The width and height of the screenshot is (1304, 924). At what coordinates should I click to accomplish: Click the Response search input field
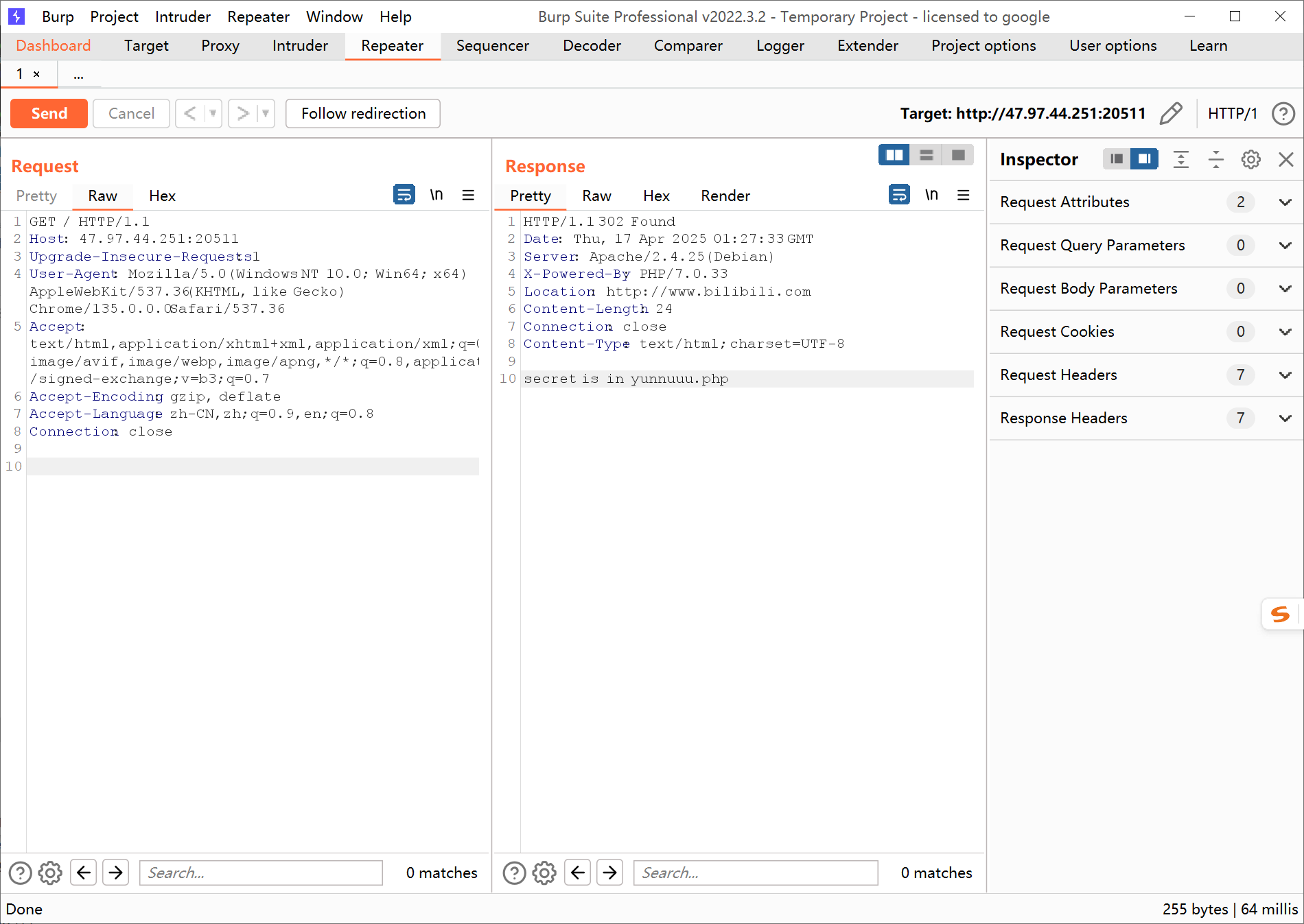pyautogui.click(x=755, y=873)
